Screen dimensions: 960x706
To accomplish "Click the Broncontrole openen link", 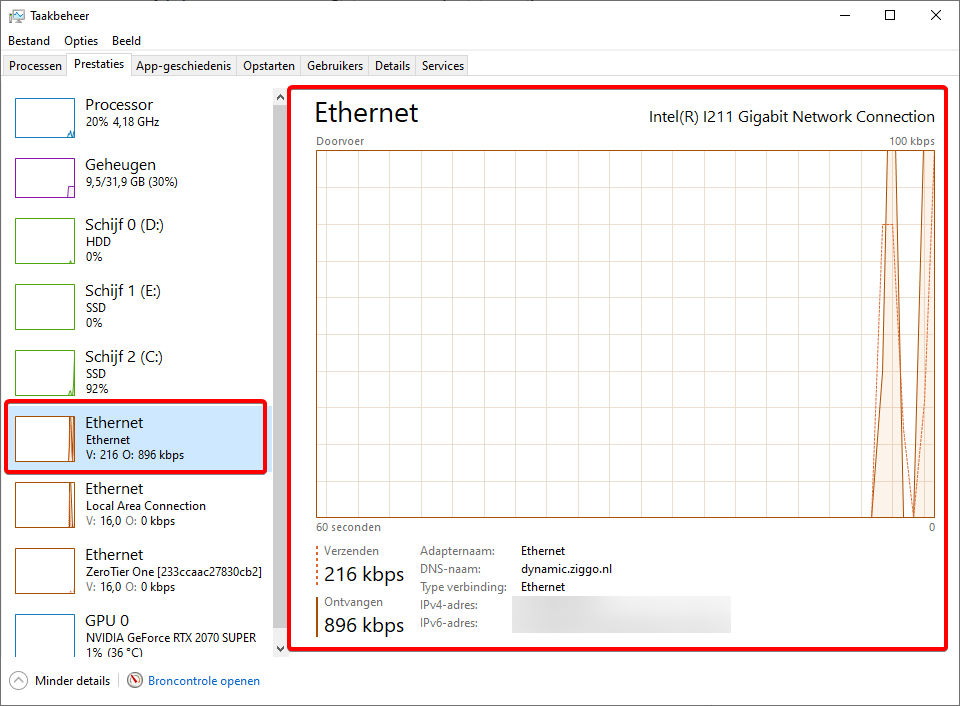I will click(204, 681).
